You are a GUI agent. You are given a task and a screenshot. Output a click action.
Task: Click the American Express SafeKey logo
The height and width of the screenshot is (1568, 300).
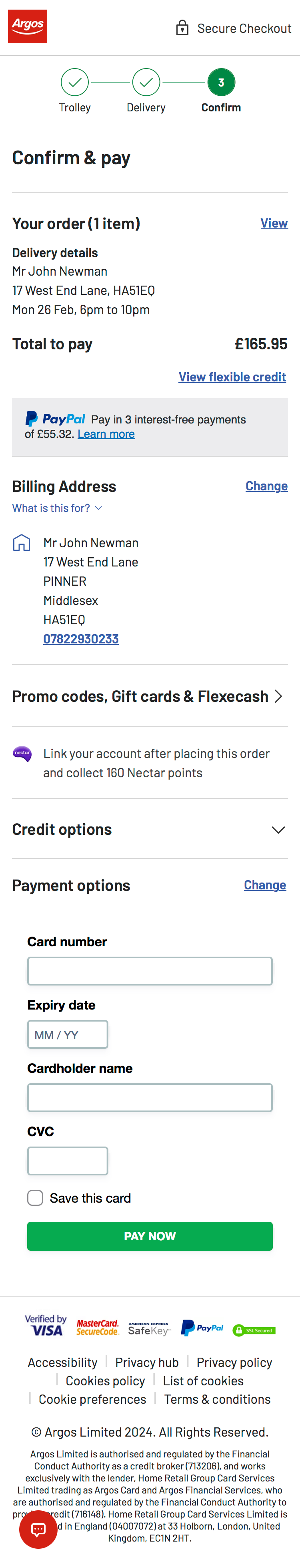click(x=149, y=1328)
